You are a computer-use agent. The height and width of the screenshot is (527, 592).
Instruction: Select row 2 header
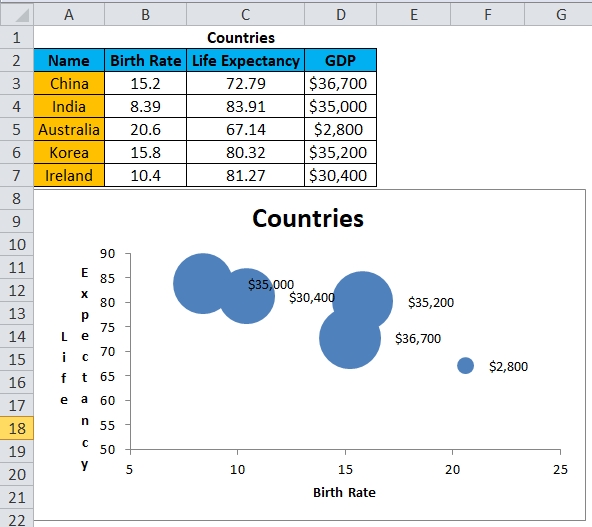[17, 60]
